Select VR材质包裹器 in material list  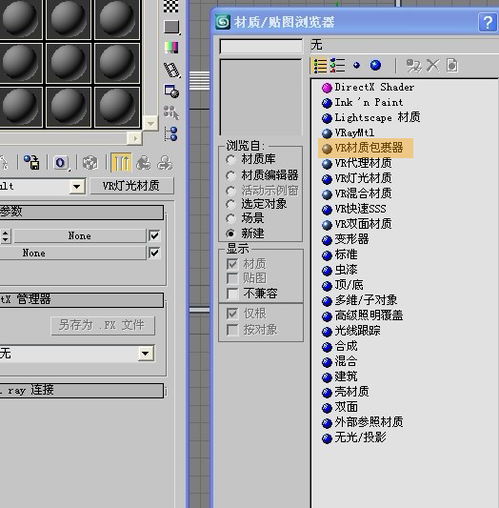(x=365, y=148)
